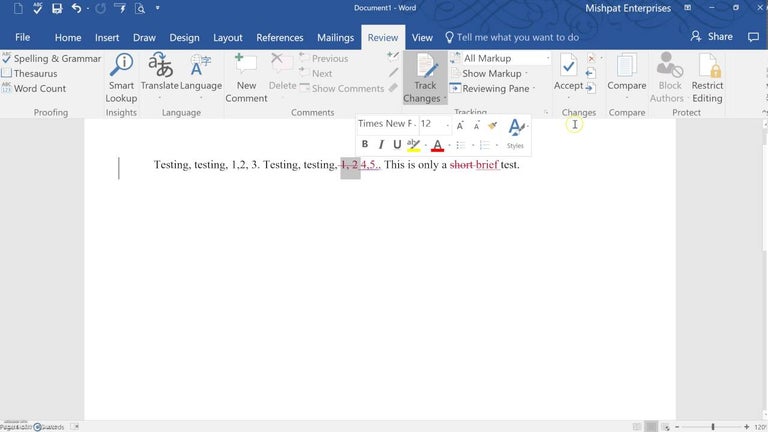
Task: Go to the Previous comment
Action: coord(324,58)
